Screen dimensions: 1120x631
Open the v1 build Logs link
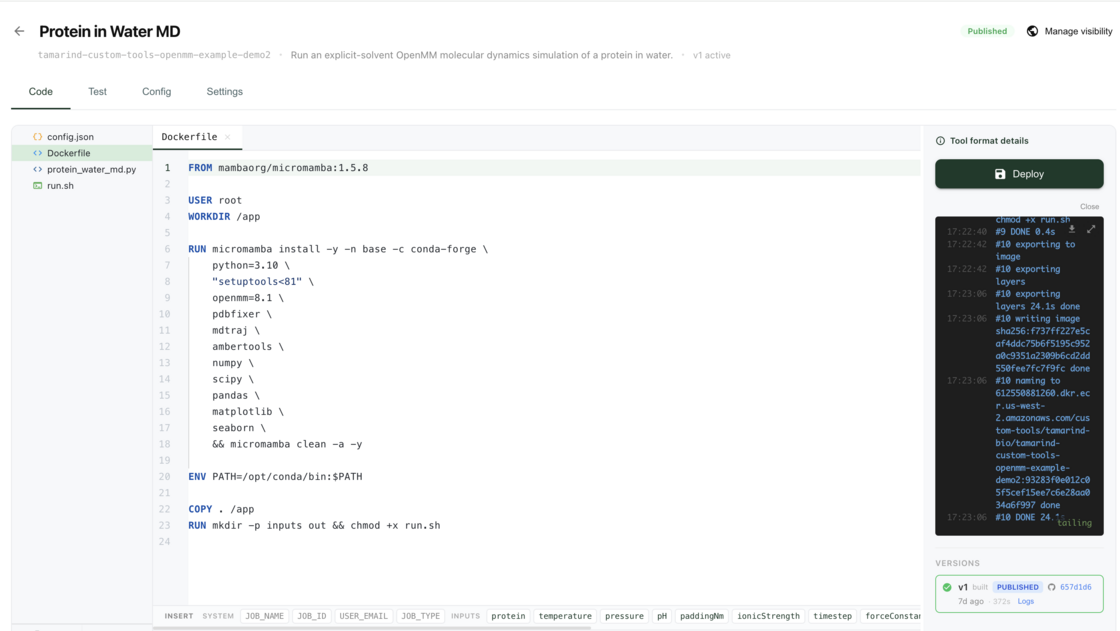1026,602
